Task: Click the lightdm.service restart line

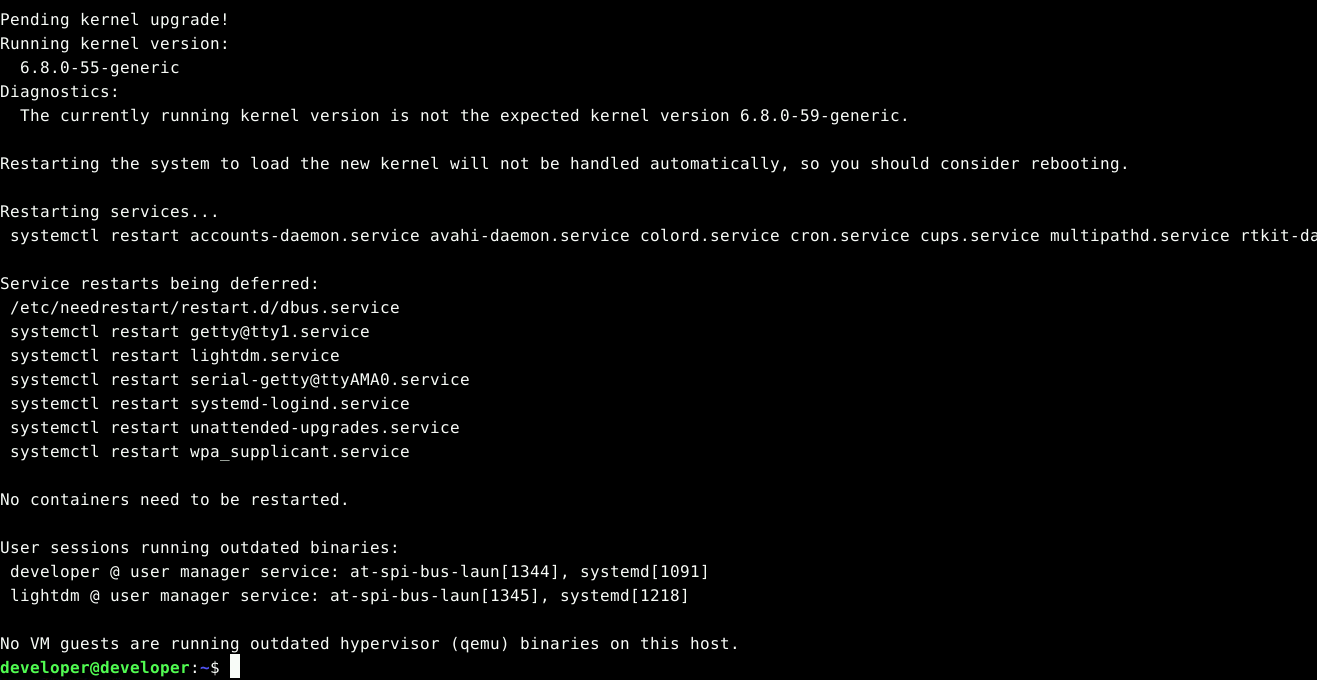Action: pyautogui.click(x=265, y=355)
